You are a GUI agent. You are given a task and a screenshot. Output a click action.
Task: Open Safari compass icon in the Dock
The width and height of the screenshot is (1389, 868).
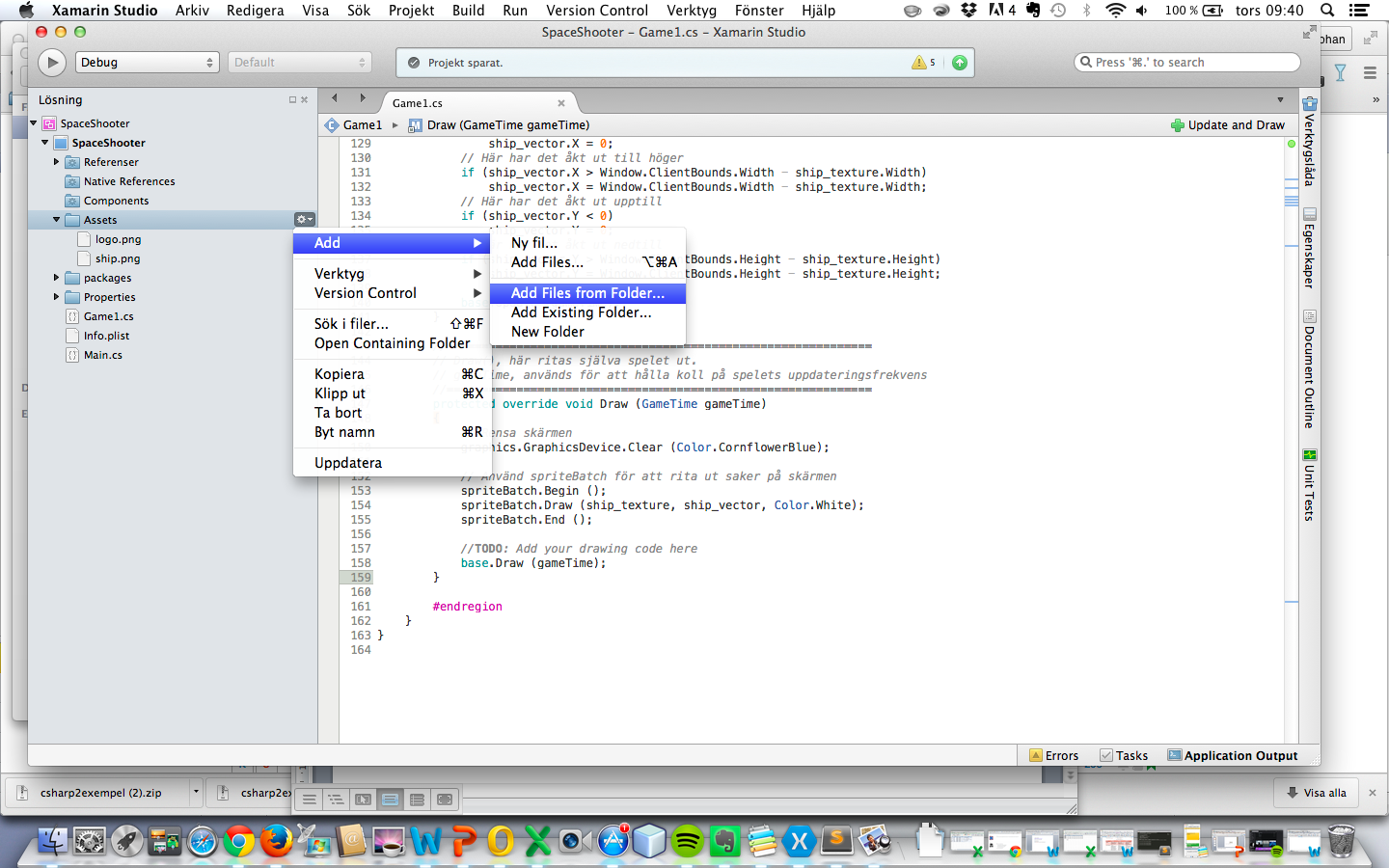203,841
